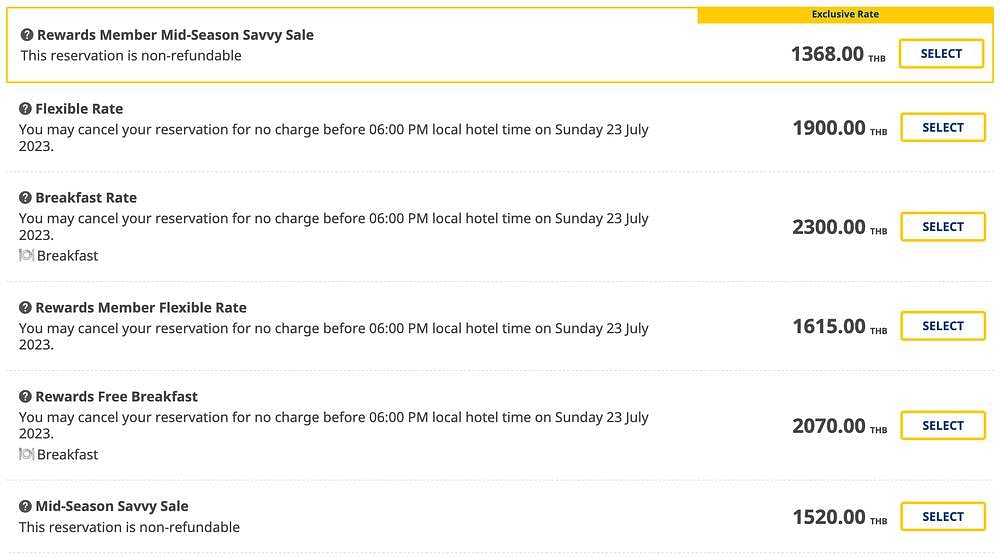Click the Exclusive Rate yellow banner
The height and width of the screenshot is (559, 1000).
(x=845, y=15)
